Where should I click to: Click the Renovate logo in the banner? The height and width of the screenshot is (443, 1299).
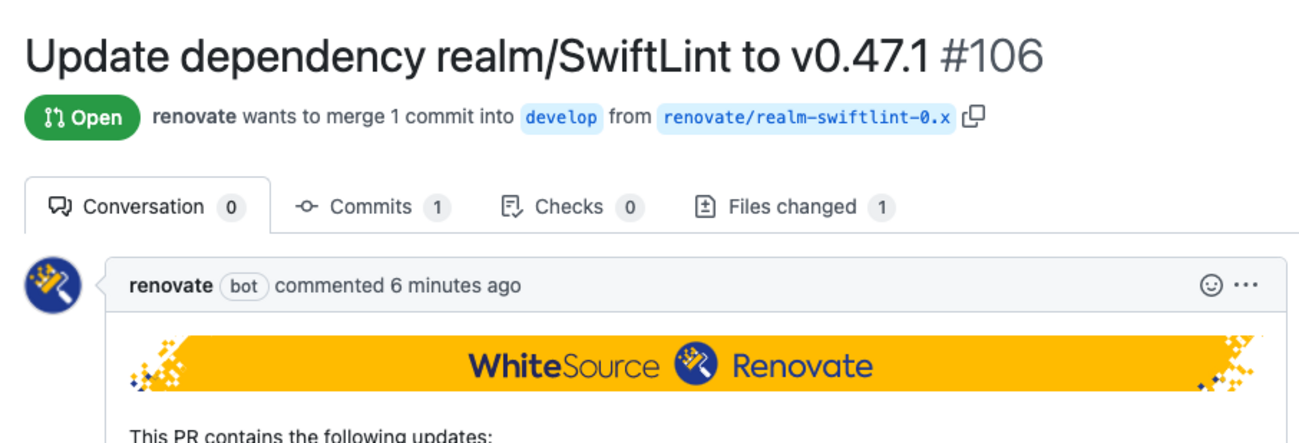click(x=696, y=365)
